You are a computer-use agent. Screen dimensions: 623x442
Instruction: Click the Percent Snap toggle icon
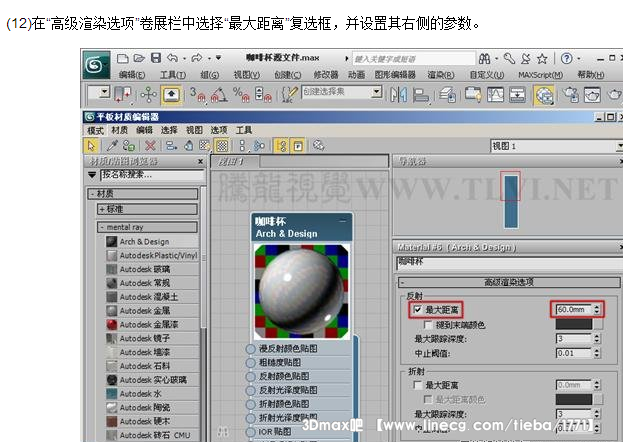click(241, 95)
